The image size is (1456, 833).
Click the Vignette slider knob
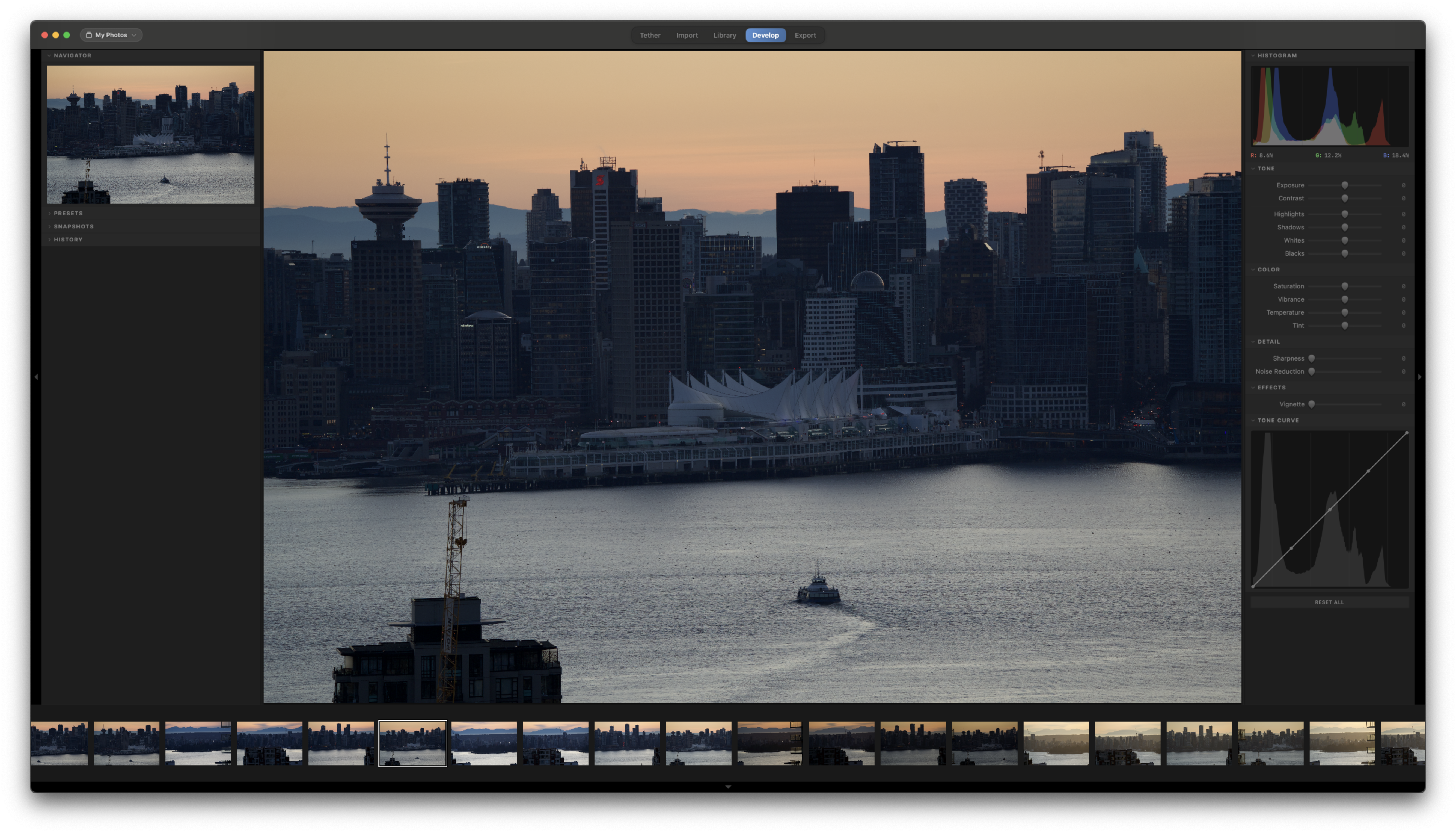tap(1311, 404)
